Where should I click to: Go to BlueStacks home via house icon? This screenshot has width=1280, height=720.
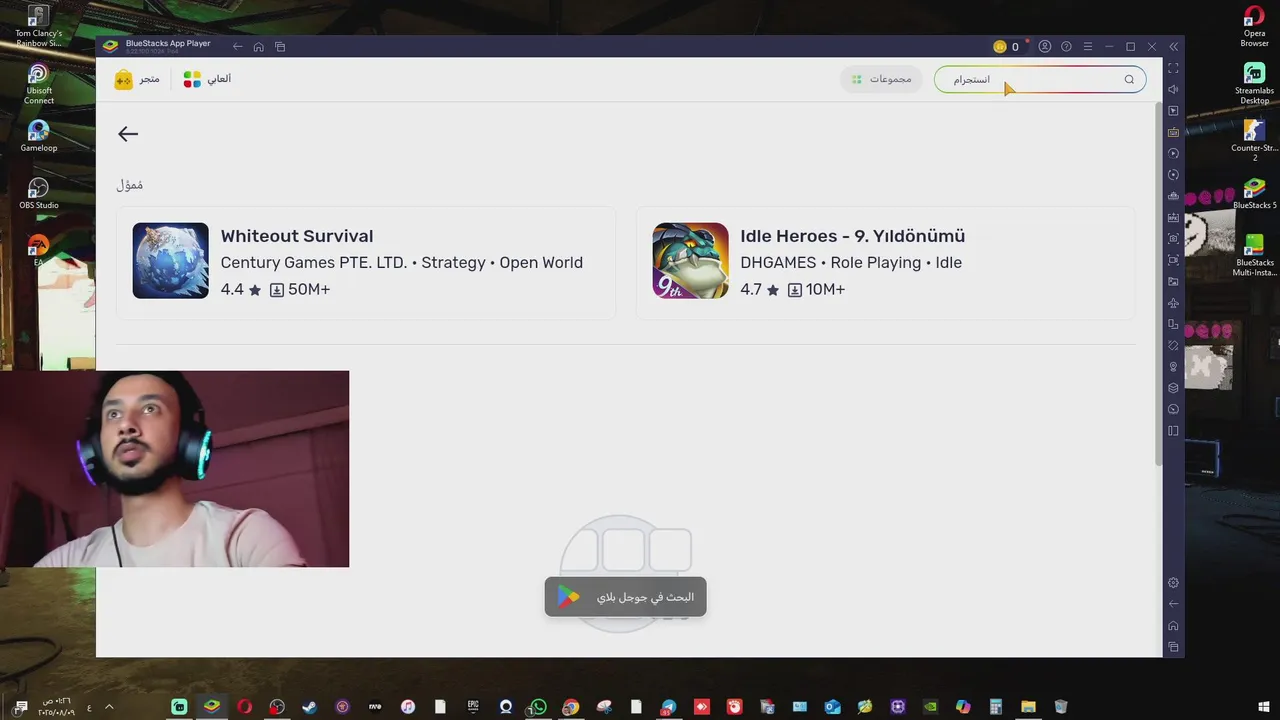pyautogui.click(x=258, y=47)
